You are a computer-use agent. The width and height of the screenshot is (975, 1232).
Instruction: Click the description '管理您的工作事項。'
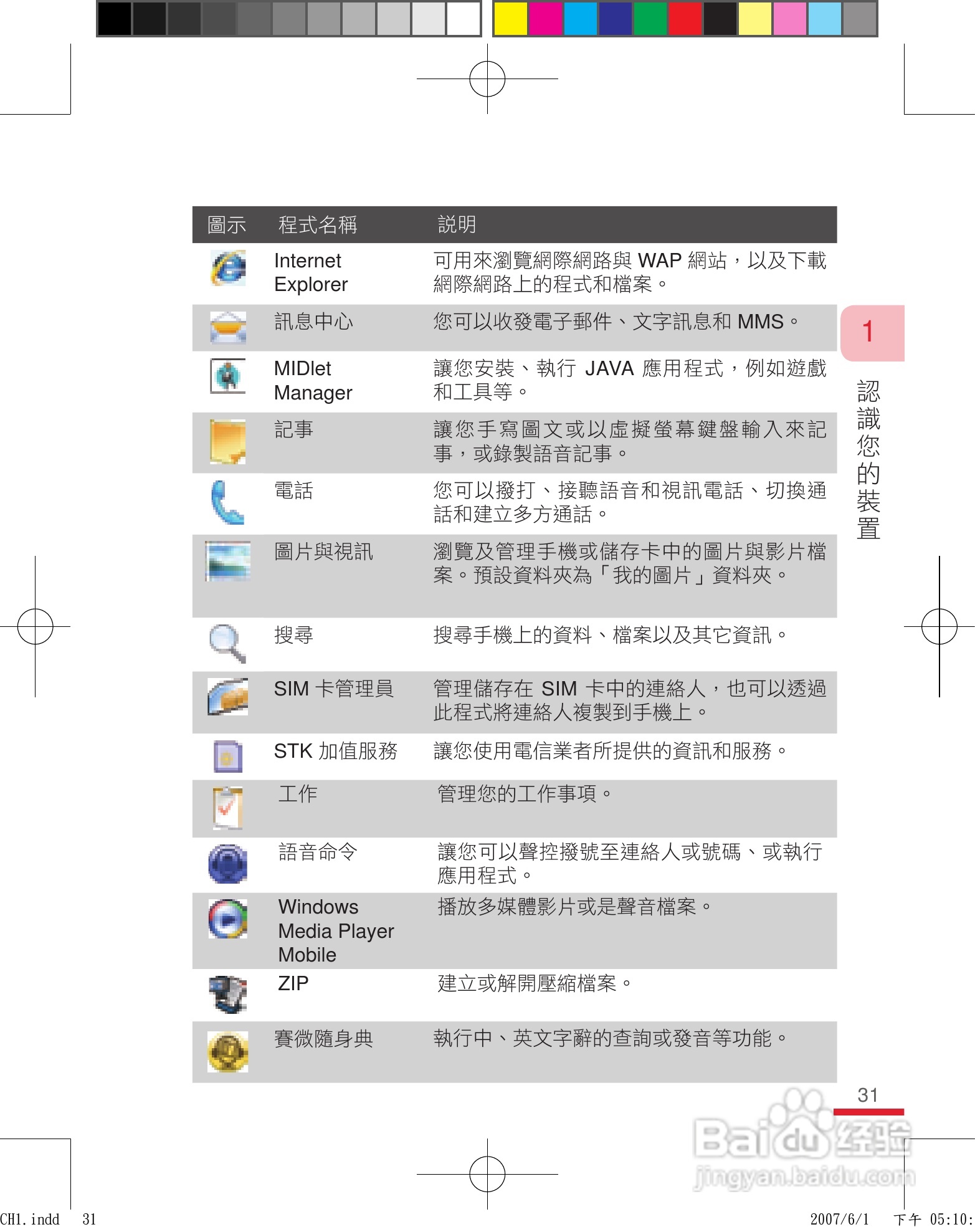(x=525, y=793)
